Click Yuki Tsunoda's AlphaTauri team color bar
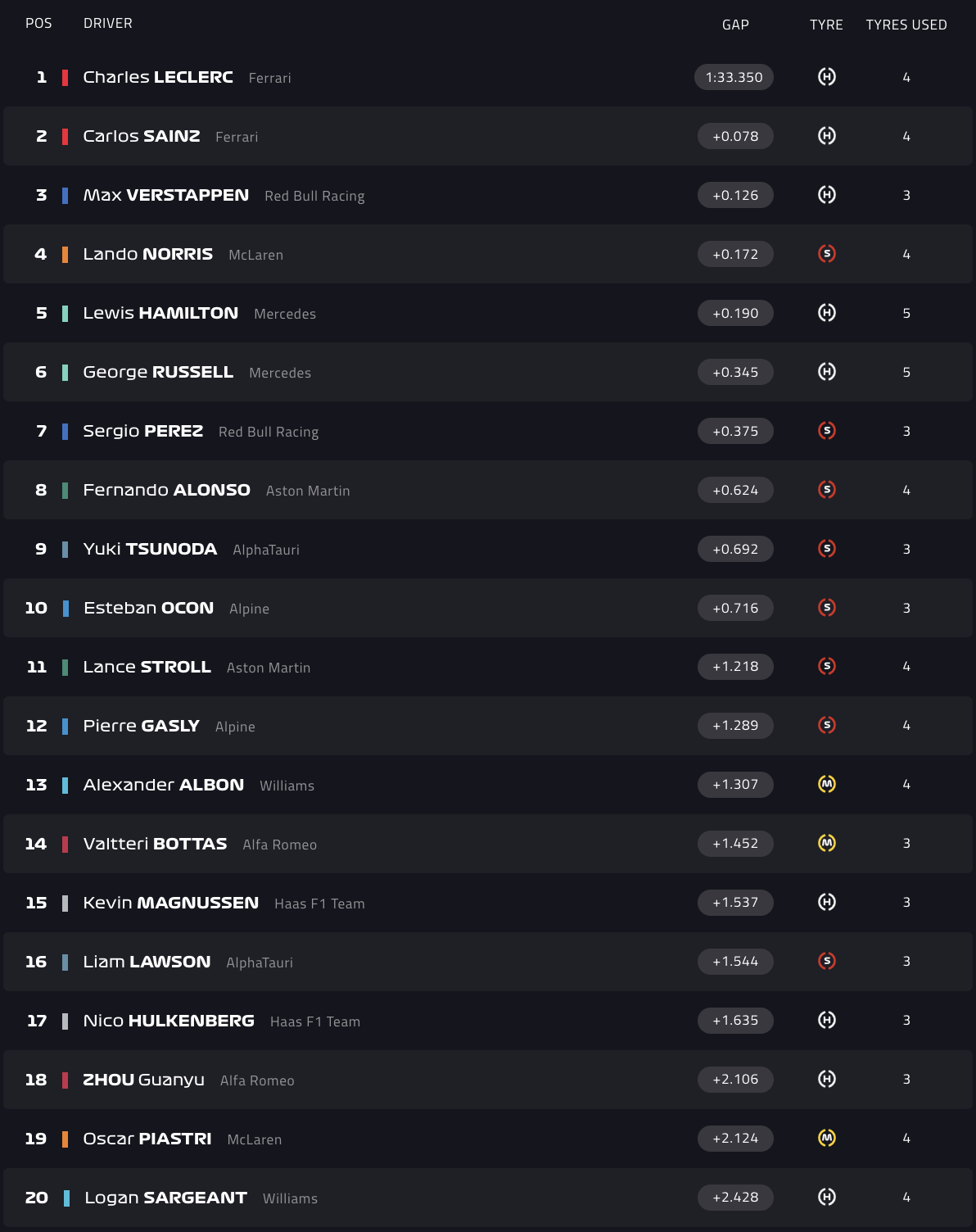 [66, 549]
